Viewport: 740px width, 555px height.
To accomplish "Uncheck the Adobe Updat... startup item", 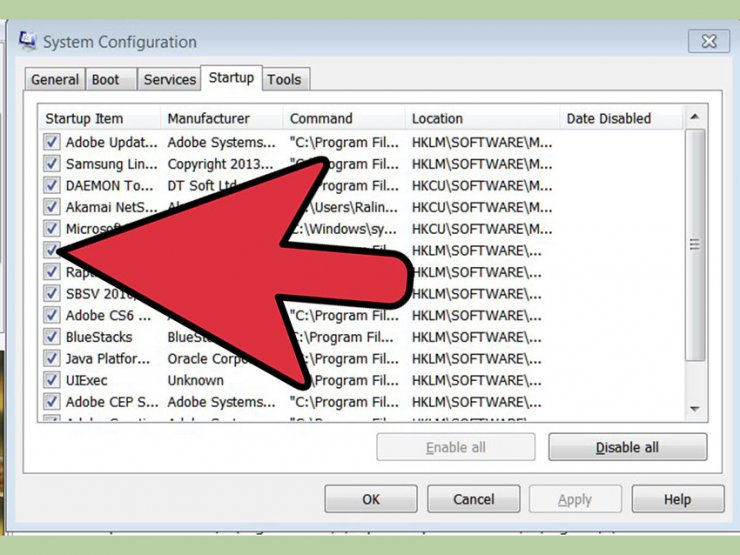I will click(51, 142).
